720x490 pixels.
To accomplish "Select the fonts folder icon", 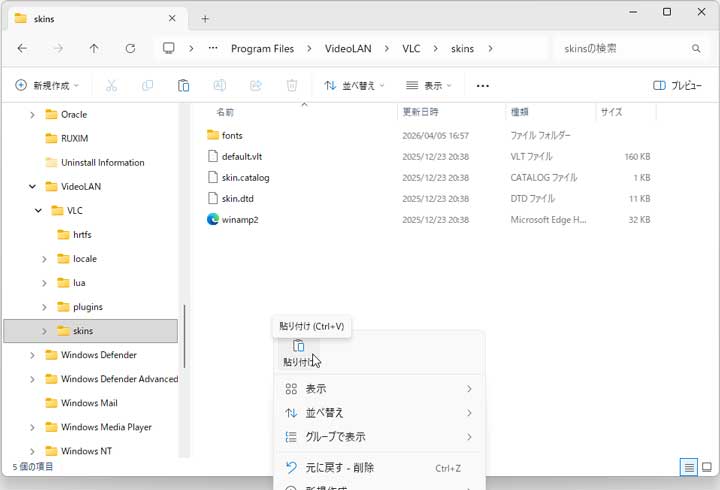I will point(213,135).
